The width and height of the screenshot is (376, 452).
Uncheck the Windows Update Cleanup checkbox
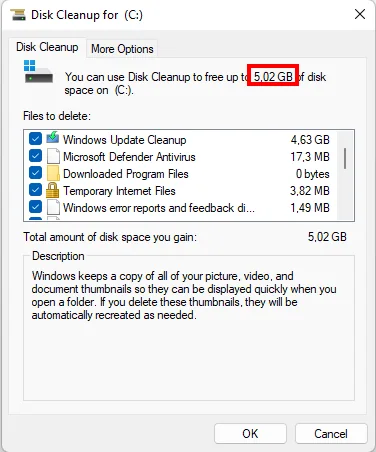click(x=35, y=139)
